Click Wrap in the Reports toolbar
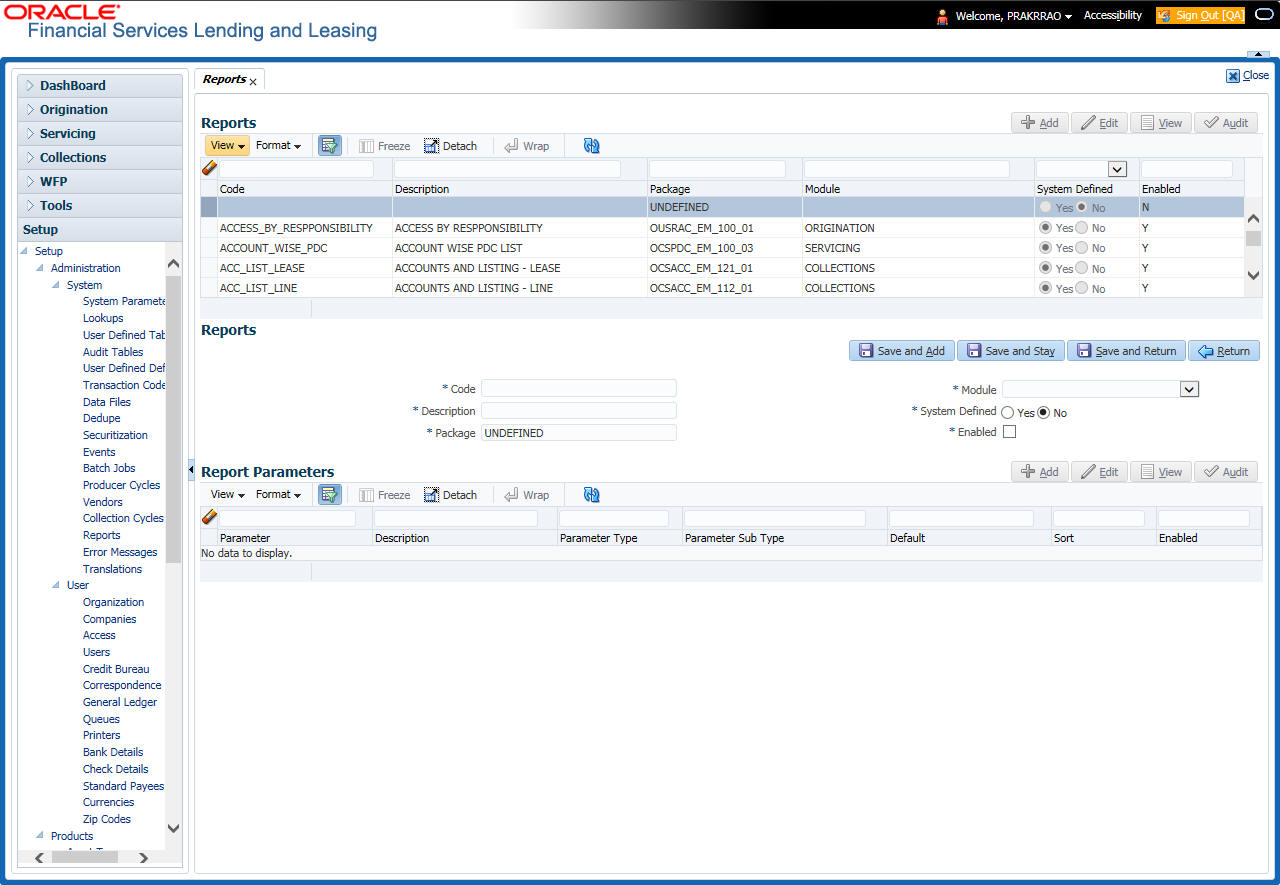1280x885 pixels. tap(526, 146)
